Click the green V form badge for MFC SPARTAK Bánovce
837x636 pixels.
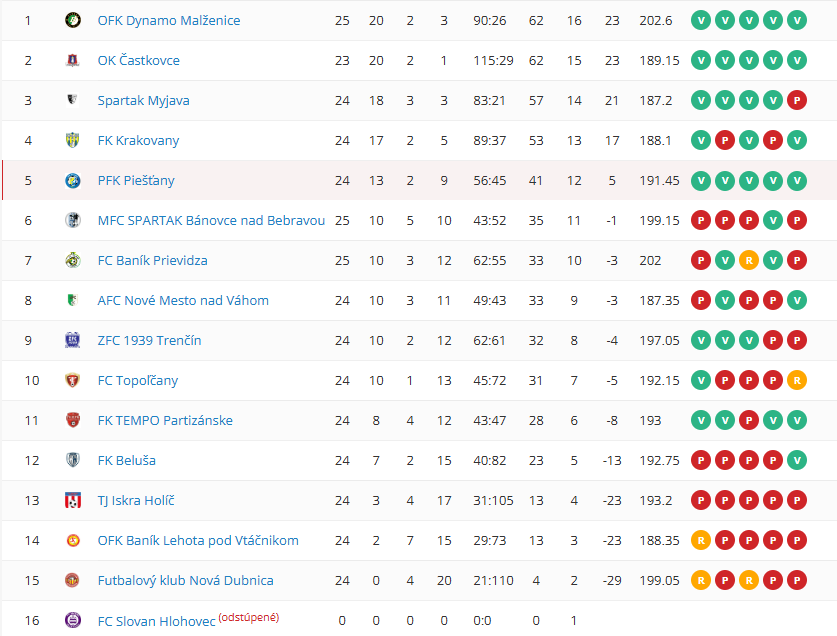click(773, 221)
